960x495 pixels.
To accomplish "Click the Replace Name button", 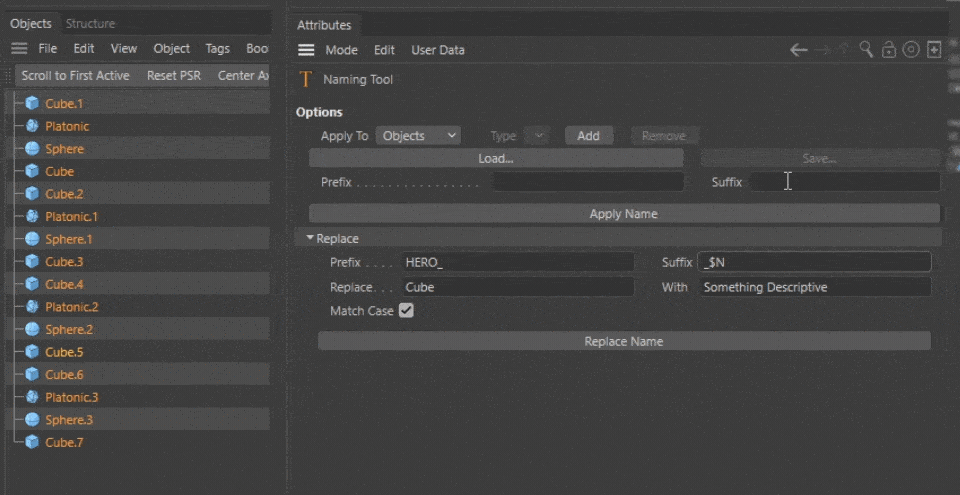I will point(624,341).
